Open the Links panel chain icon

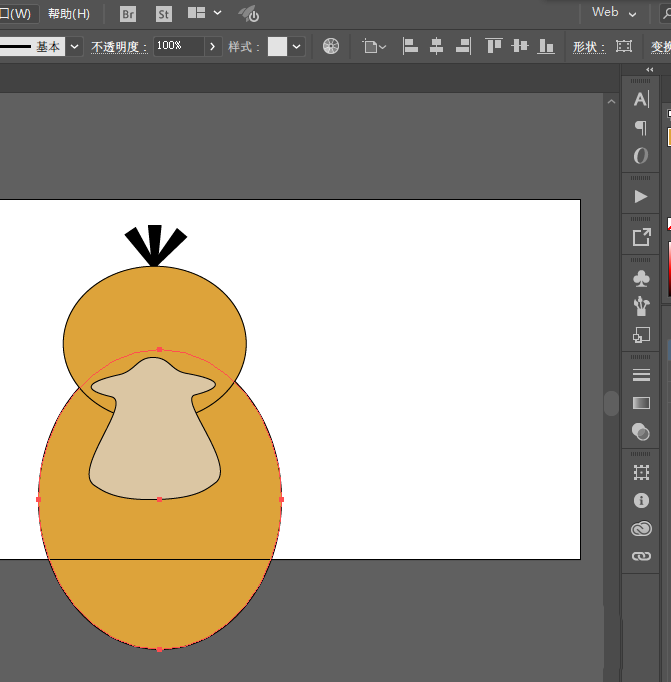coord(641,556)
